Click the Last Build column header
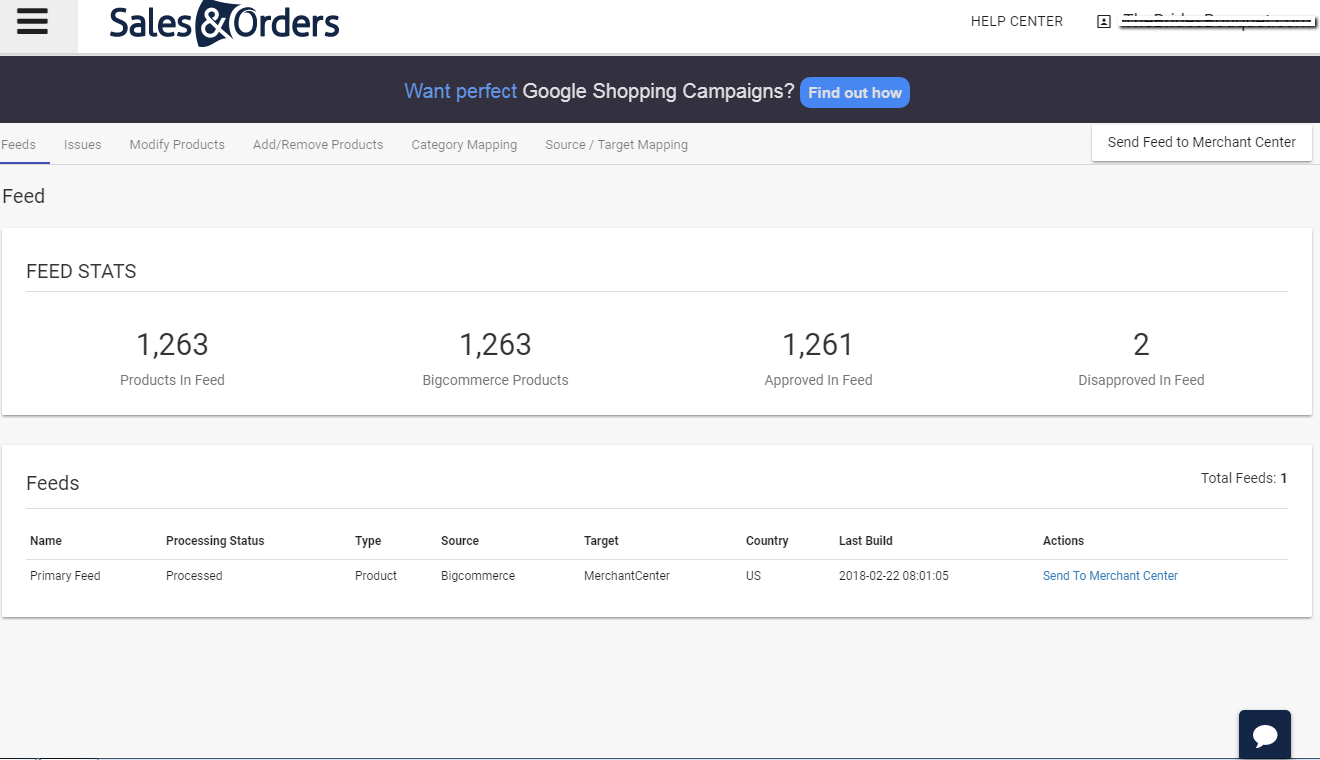Image resolution: width=1320 pixels, height=760 pixels. (x=866, y=541)
